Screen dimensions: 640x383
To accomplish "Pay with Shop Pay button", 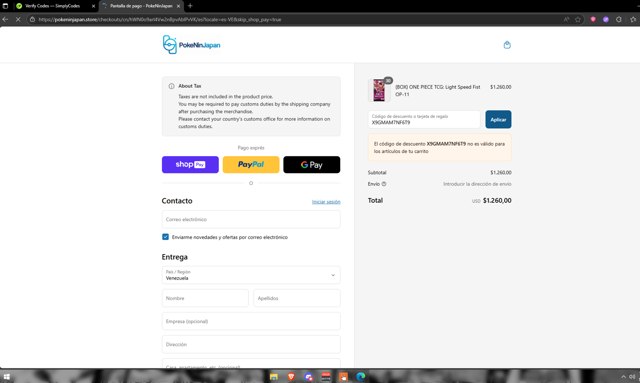I will pos(190,165).
